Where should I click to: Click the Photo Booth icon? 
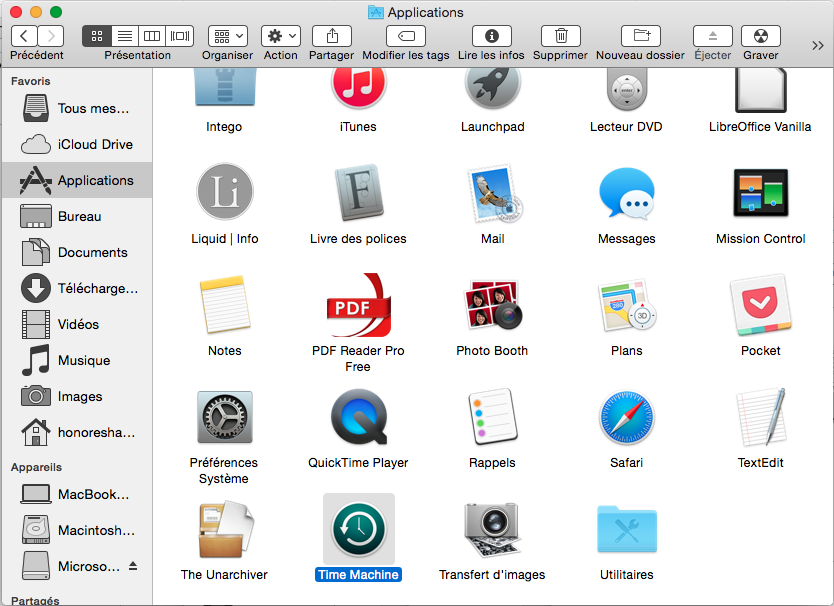[493, 304]
